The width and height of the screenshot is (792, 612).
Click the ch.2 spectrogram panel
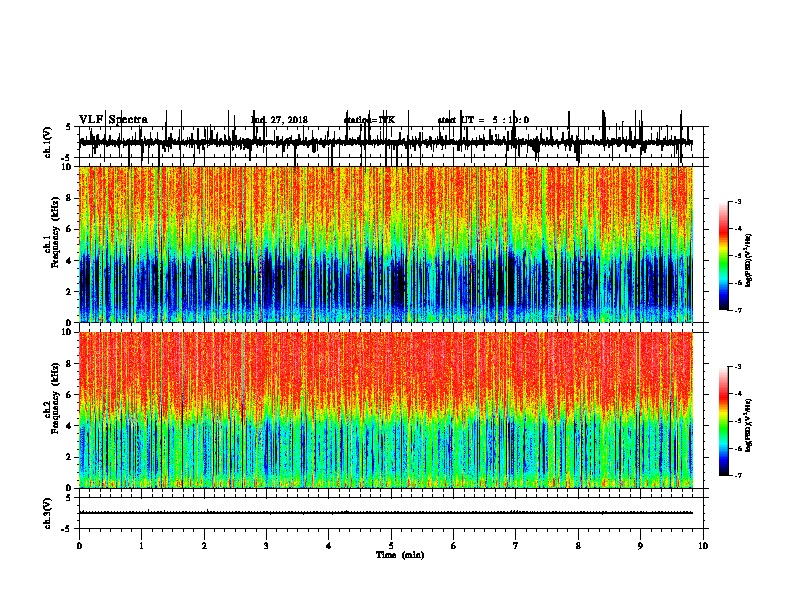[386, 410]
